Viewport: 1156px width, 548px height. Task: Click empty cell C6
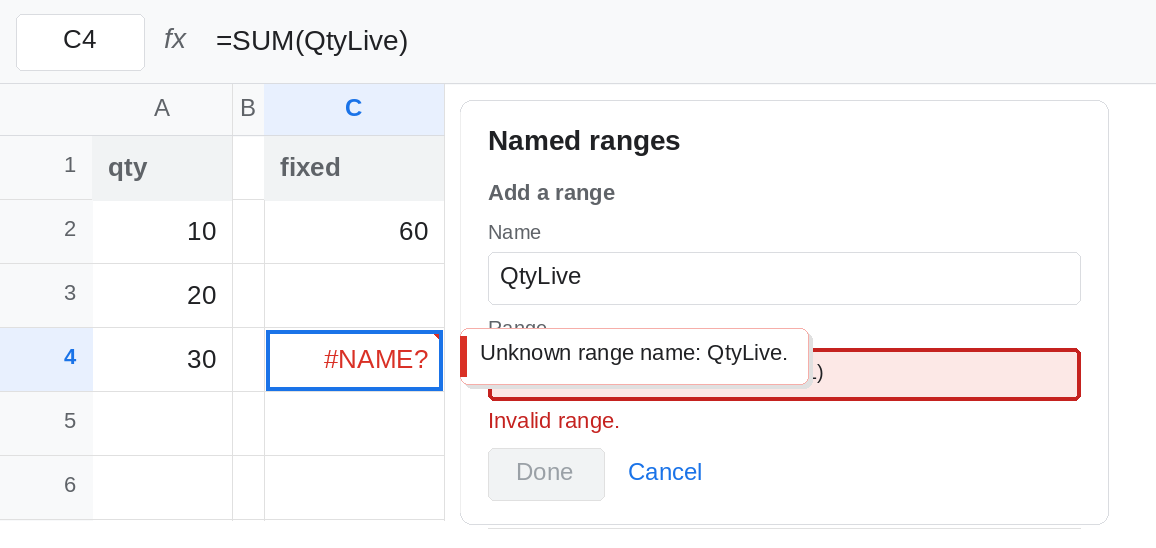(x=354, y=487)
